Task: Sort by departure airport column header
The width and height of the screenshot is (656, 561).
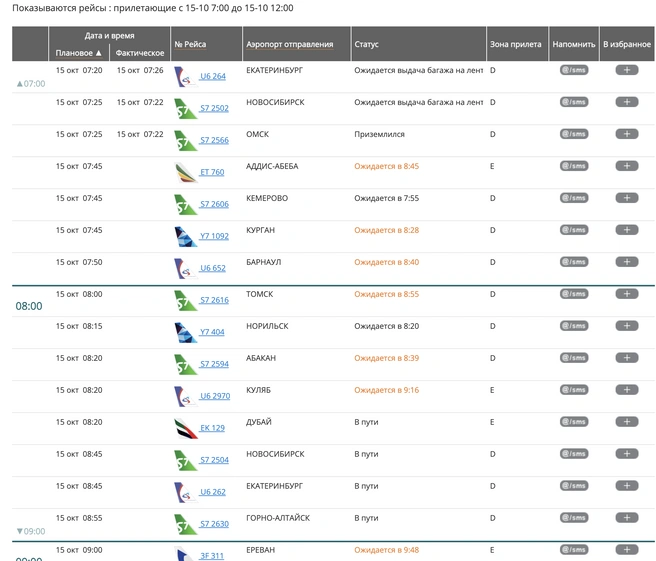Action: (x=290, y=44)
